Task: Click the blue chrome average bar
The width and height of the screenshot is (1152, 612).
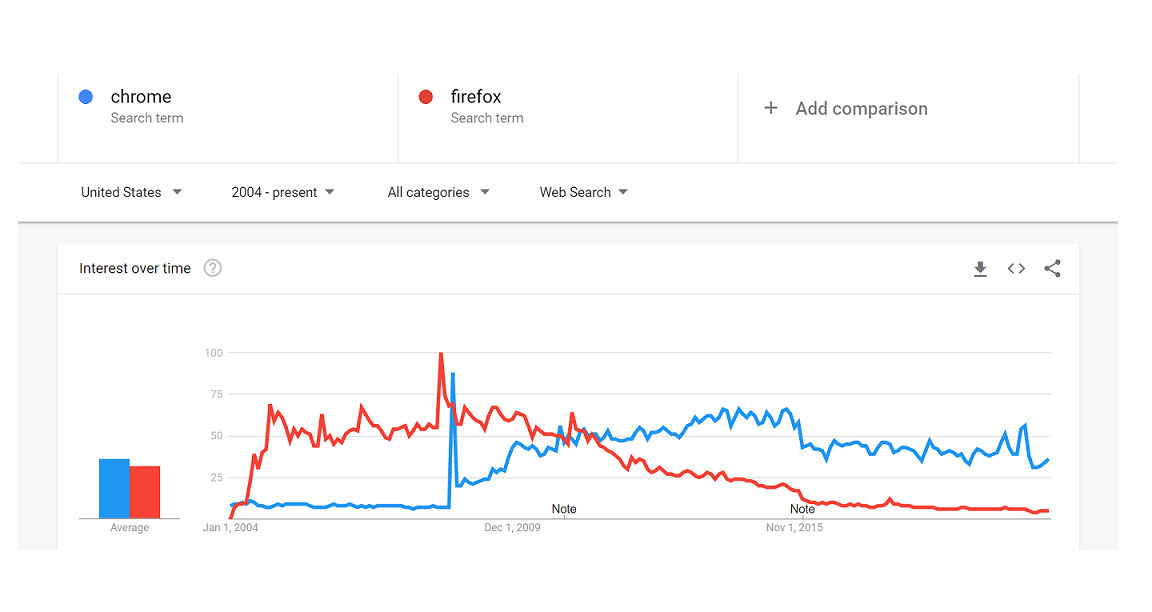Action: (x=114, y=488)
